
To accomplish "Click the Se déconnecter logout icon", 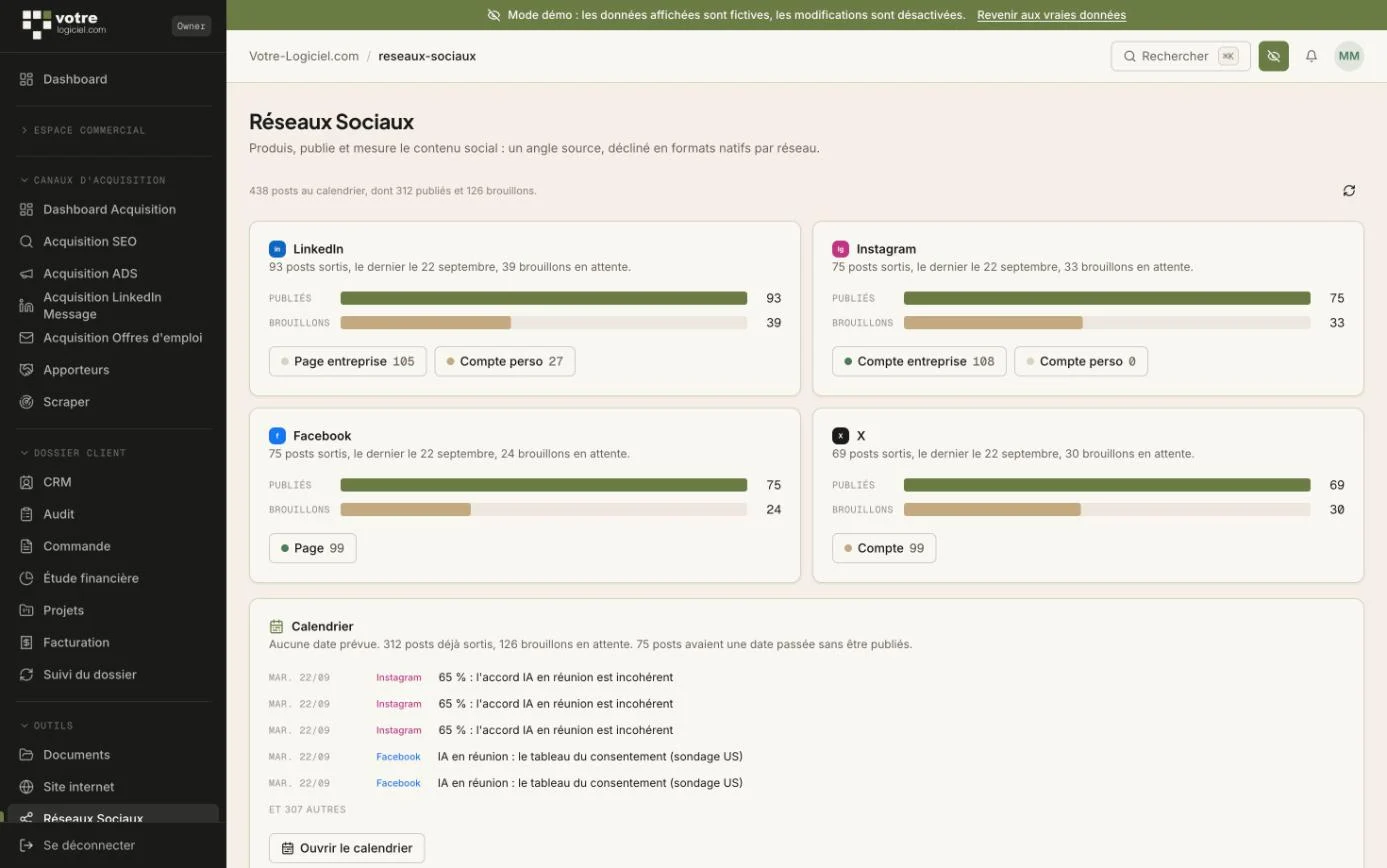I will tap(27, 845).
